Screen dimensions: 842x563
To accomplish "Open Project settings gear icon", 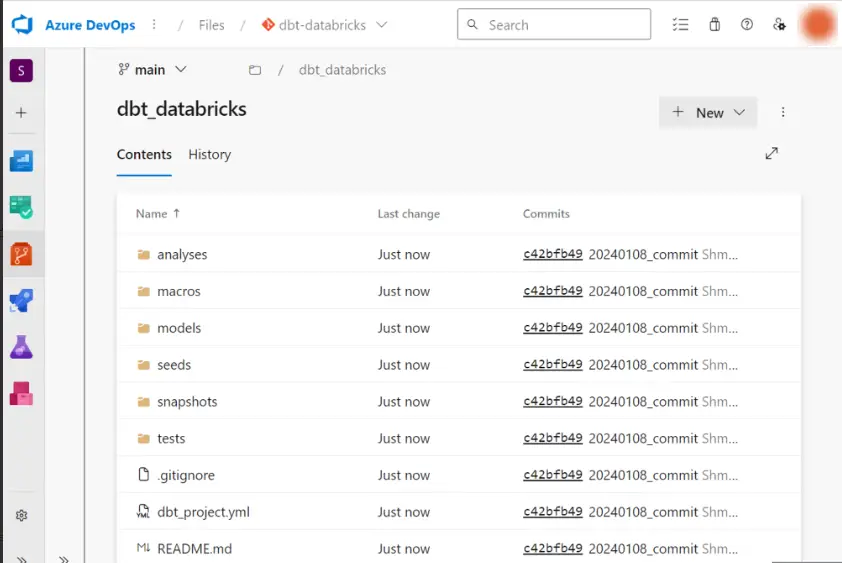I will click(x=21, y=515).
